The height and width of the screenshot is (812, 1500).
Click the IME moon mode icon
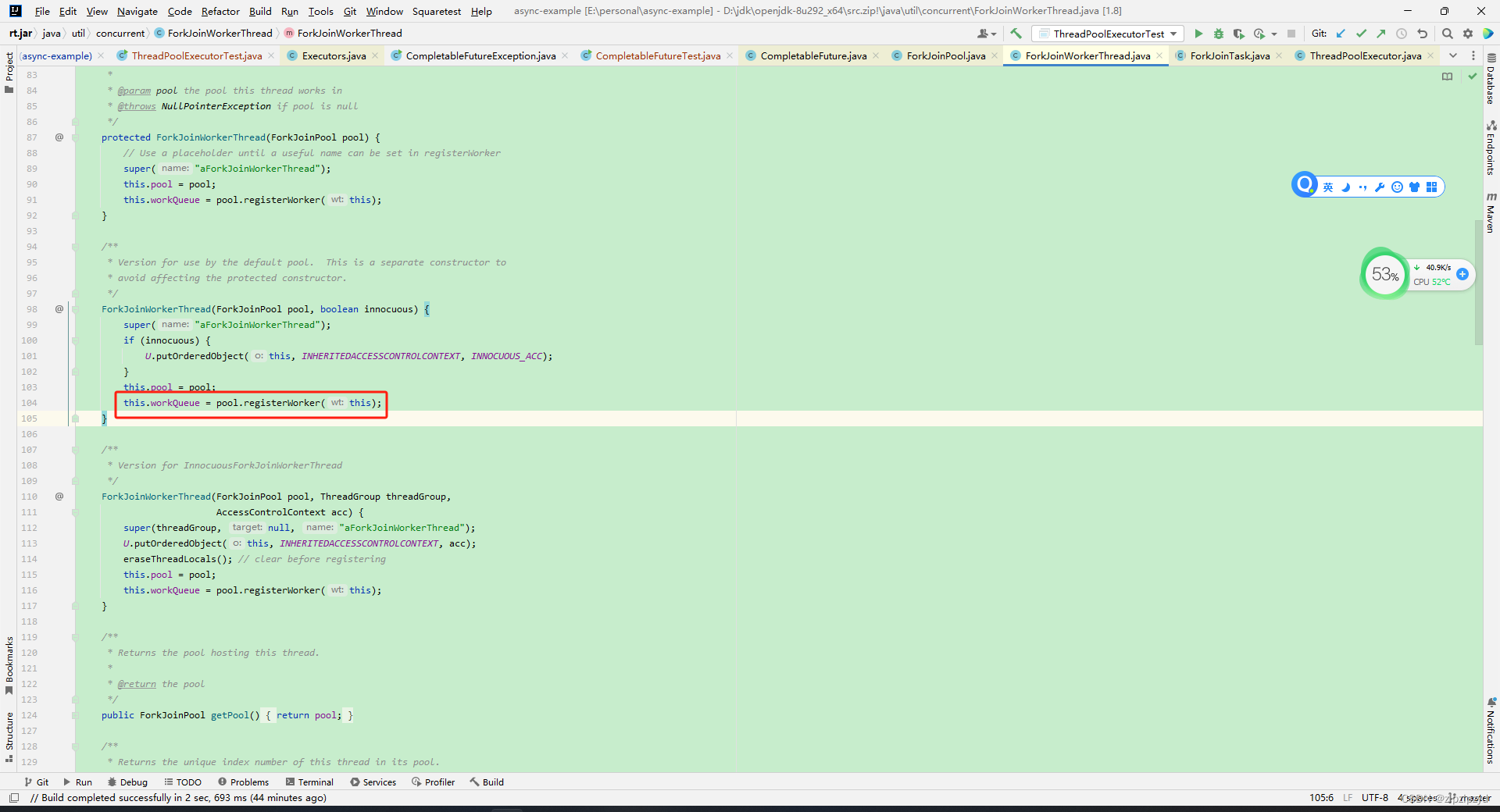tap(1346, 187)
